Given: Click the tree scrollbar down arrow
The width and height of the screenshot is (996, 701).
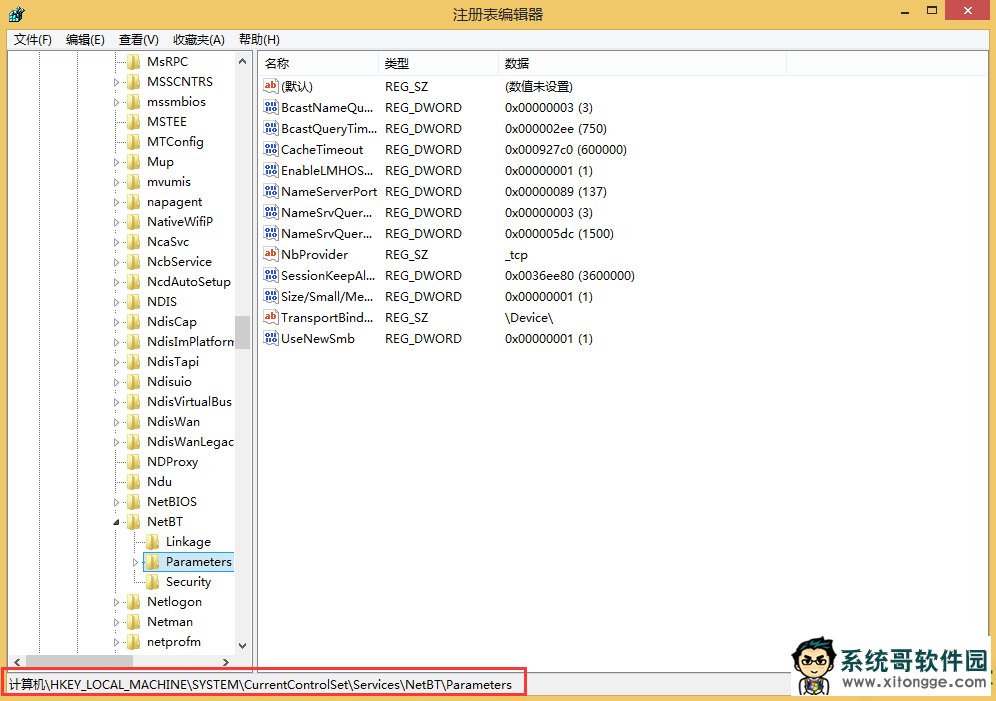Looking at the screenshot, I should coord(242,646).
